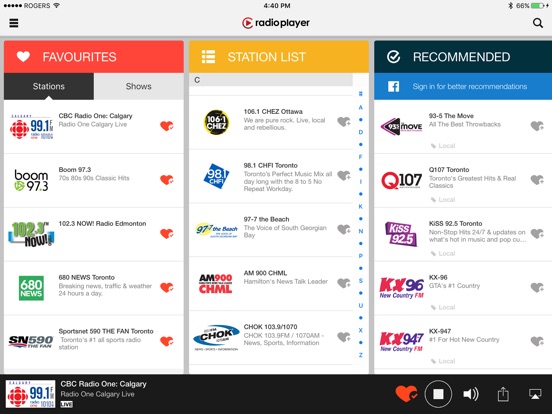The width and height of the screenshot is (552, 414).
Task: Select the Stations tab
Action: [49, 86]
